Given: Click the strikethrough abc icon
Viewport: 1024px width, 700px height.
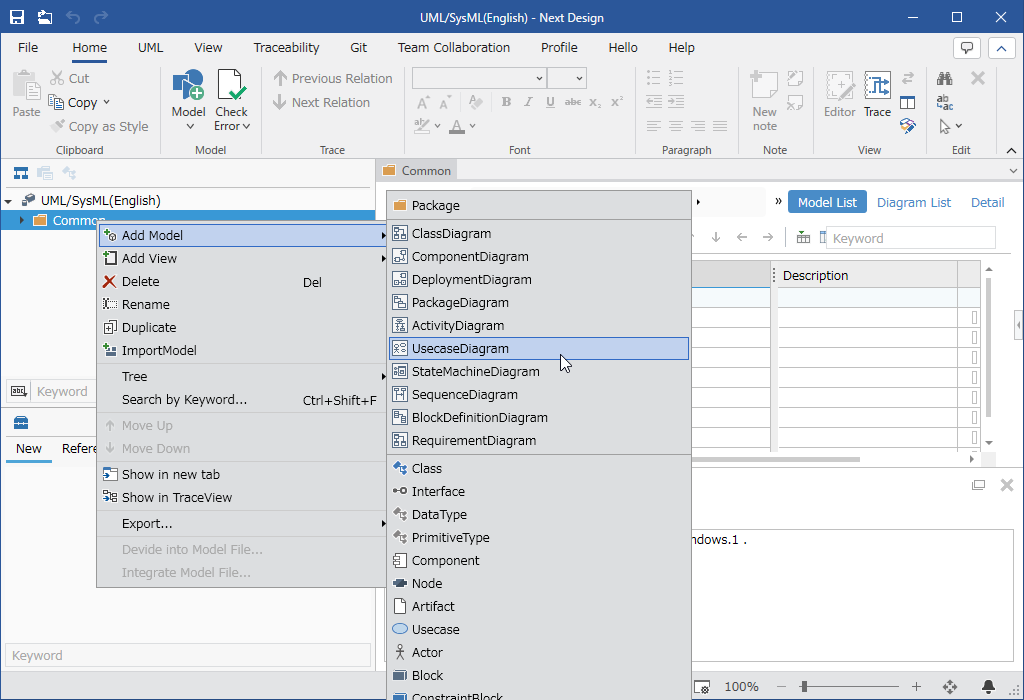Looking at the screenshot, I should tap(573, 102).
